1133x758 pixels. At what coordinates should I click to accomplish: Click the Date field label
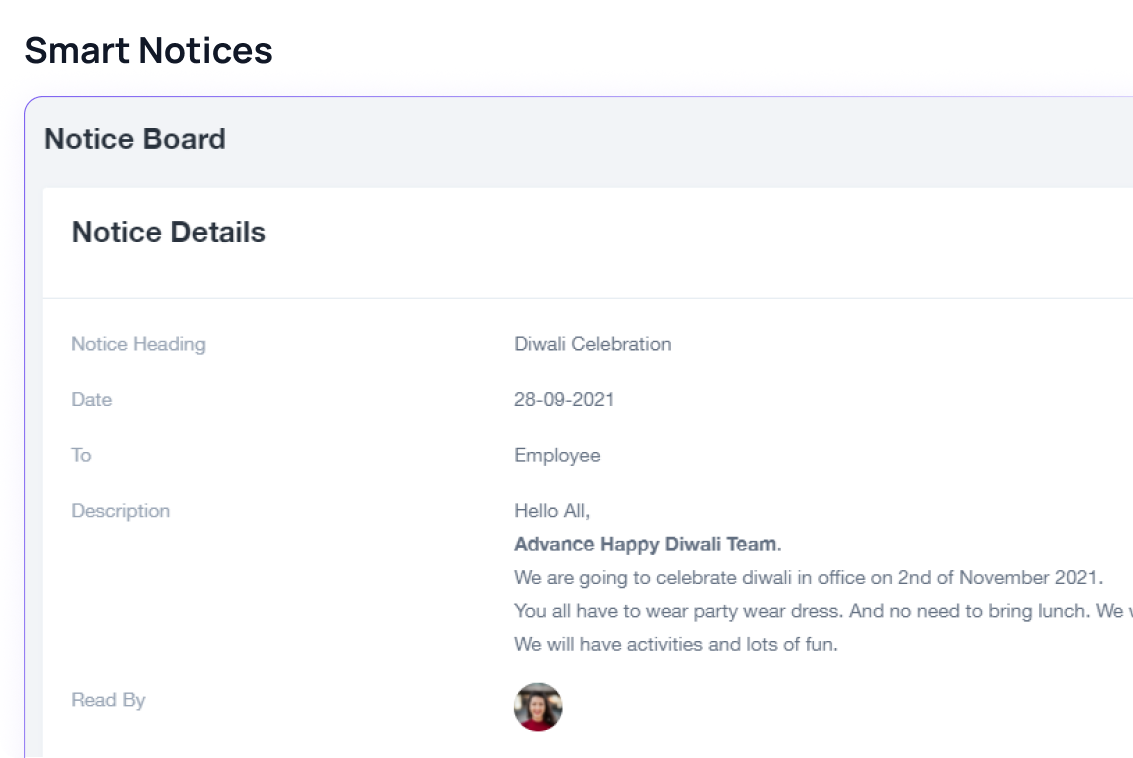click(x=92, y=400)
